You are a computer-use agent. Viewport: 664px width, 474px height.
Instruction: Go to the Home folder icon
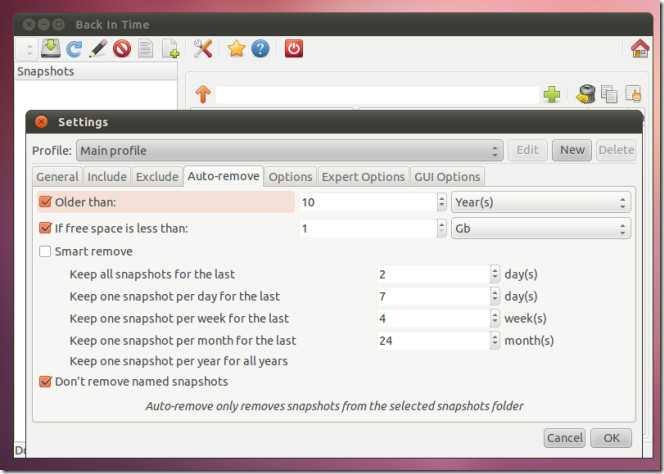640,49
